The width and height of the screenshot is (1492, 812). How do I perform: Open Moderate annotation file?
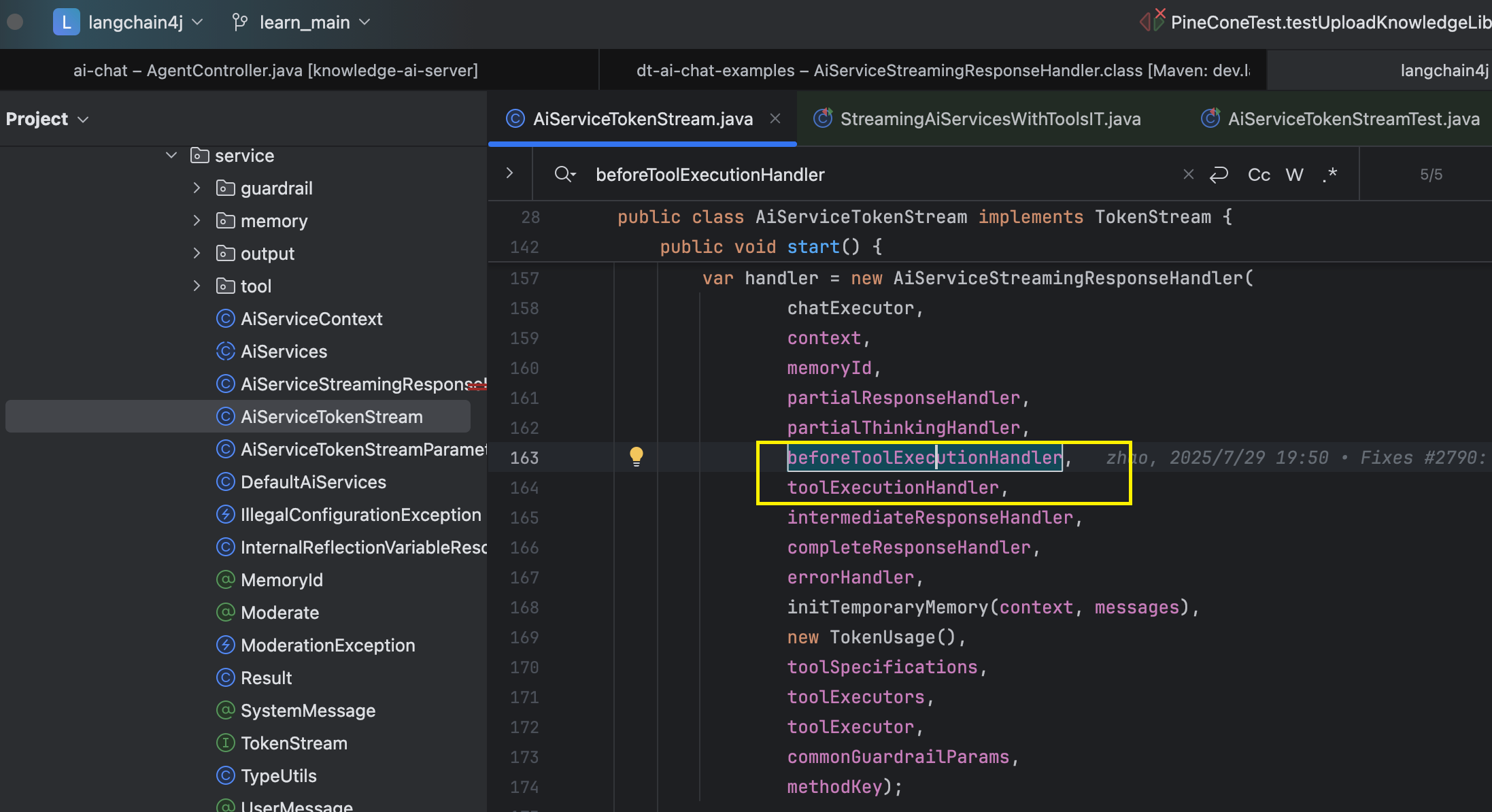point(267,613)
